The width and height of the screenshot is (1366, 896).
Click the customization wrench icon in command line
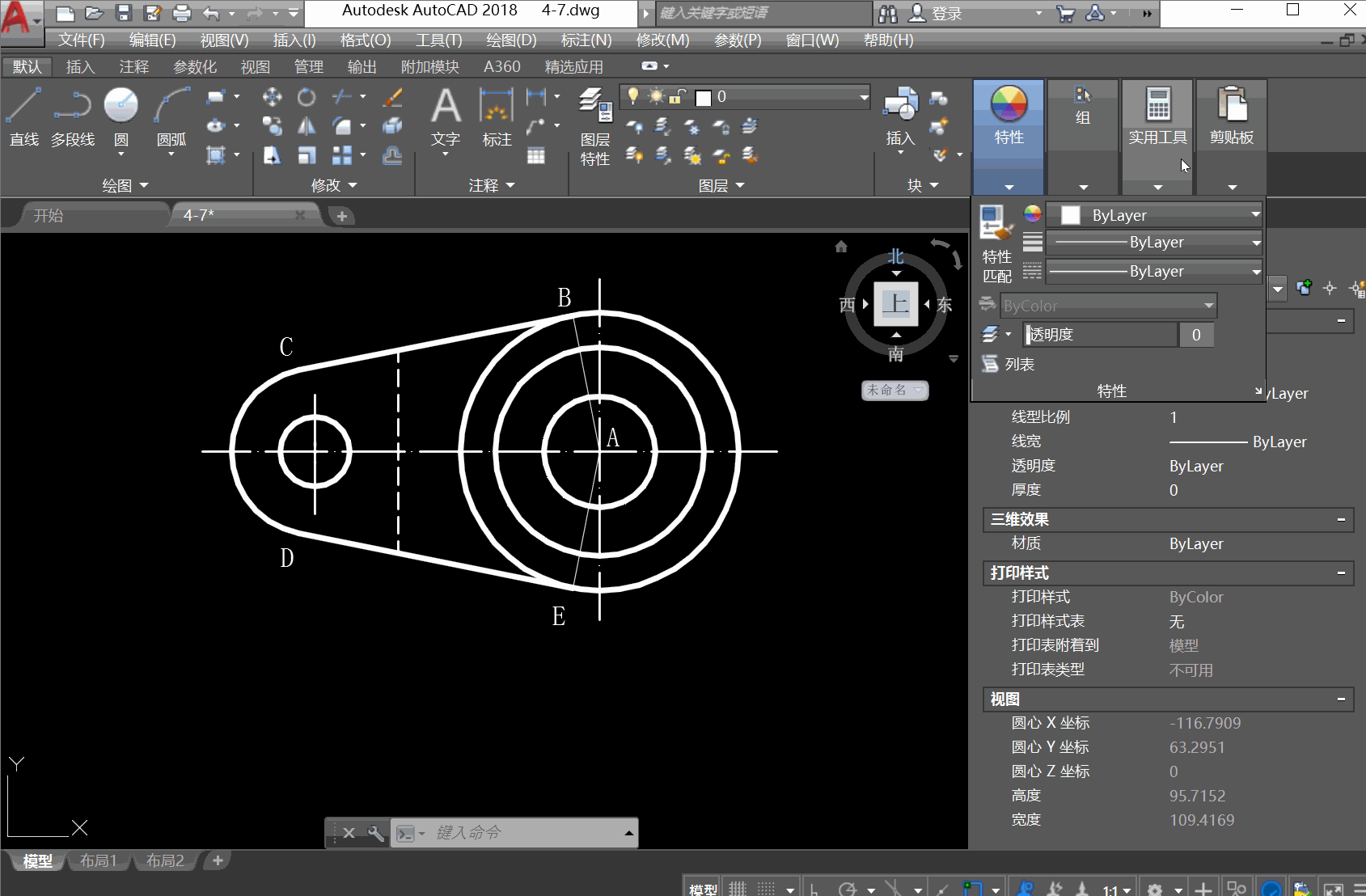point(376,833)
